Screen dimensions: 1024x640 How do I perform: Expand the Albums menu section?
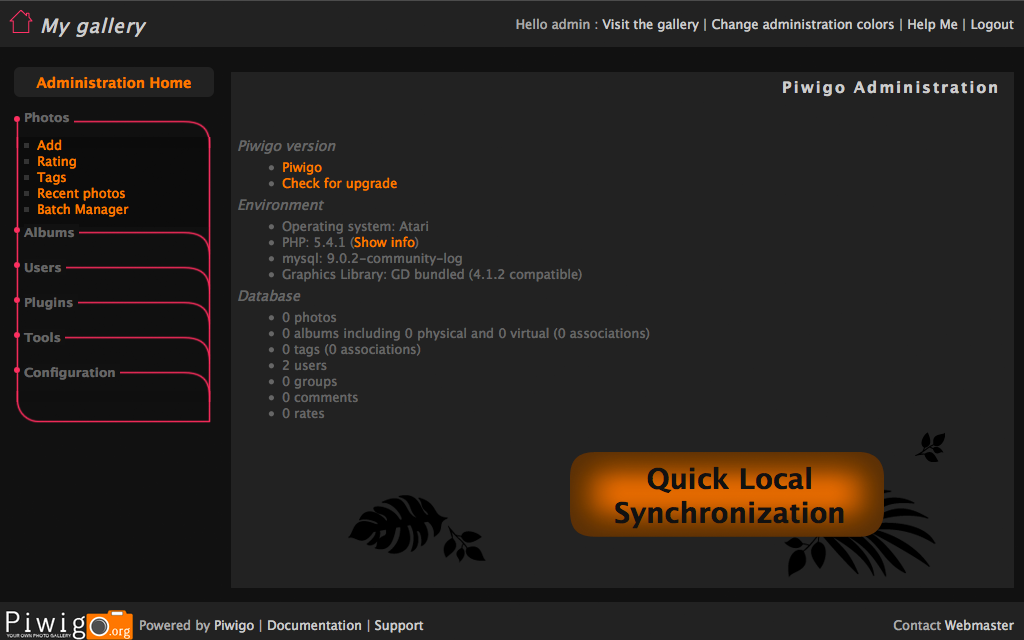(x=49, y=233)
